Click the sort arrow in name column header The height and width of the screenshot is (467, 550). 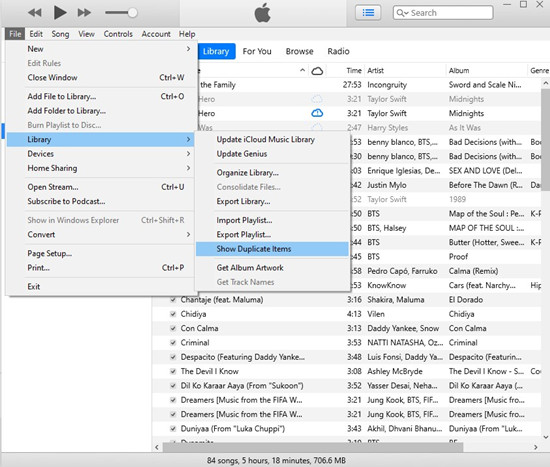[x=302, y=71]
